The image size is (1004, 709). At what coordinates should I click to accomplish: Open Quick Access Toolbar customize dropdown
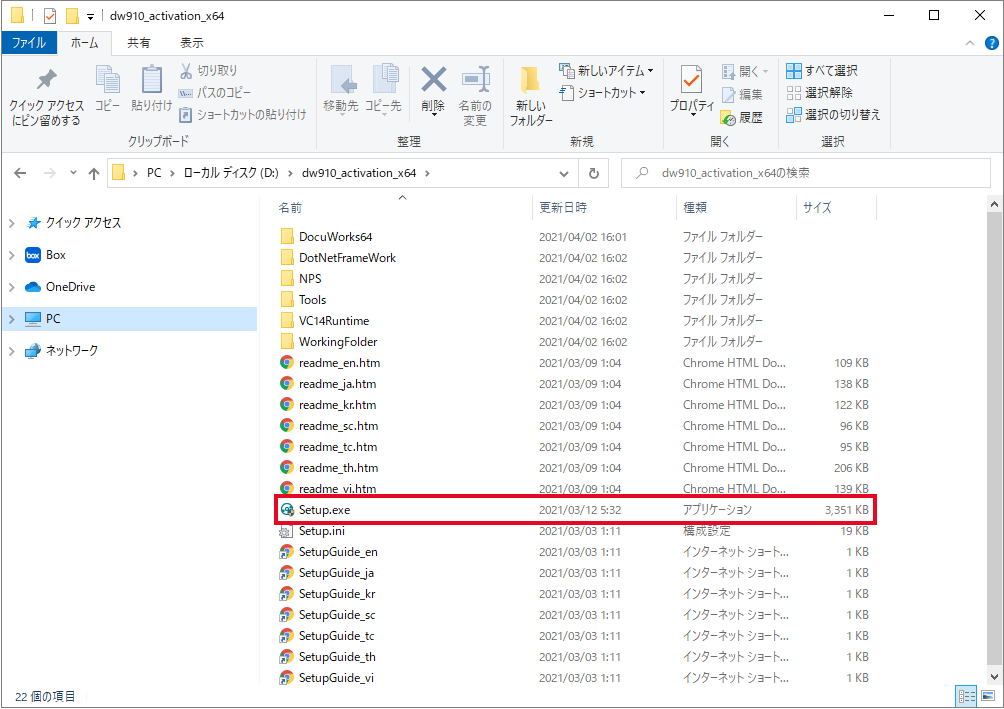pyautogui.click(x=90, y=17)
